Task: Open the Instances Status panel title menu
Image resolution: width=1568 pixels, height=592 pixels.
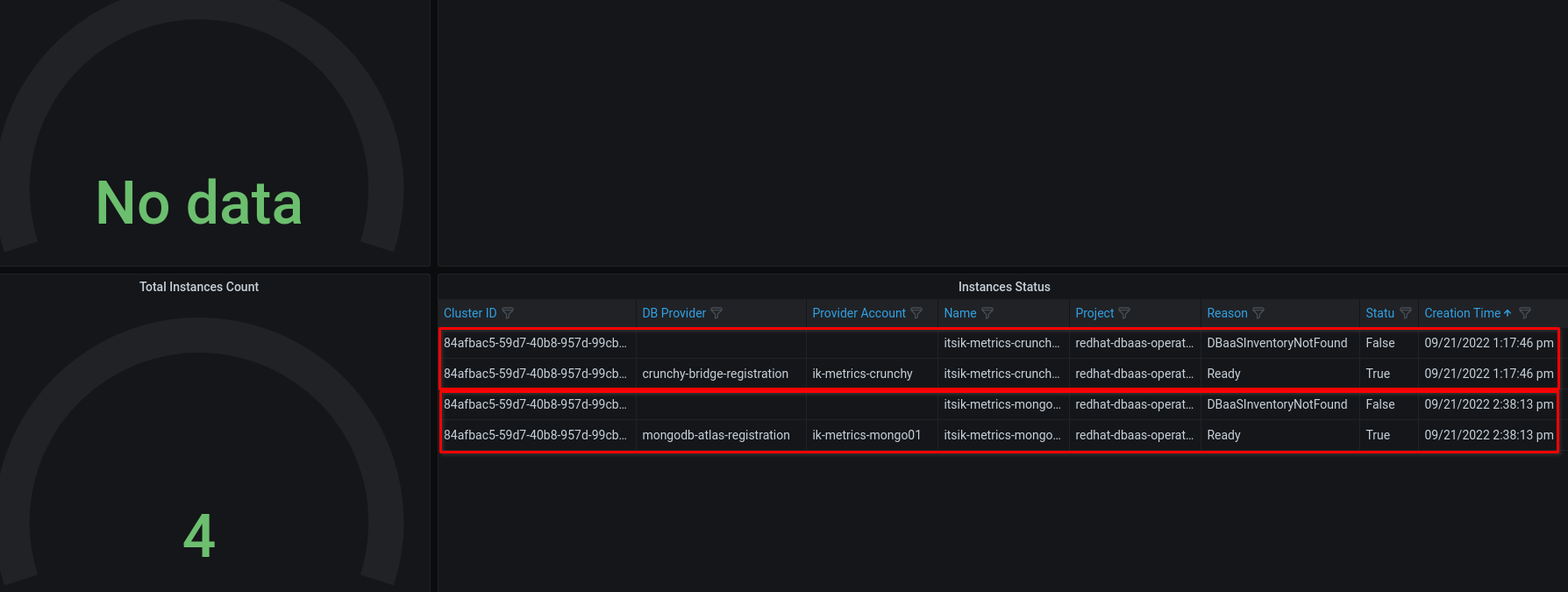Action: [x=1003, y=287]
